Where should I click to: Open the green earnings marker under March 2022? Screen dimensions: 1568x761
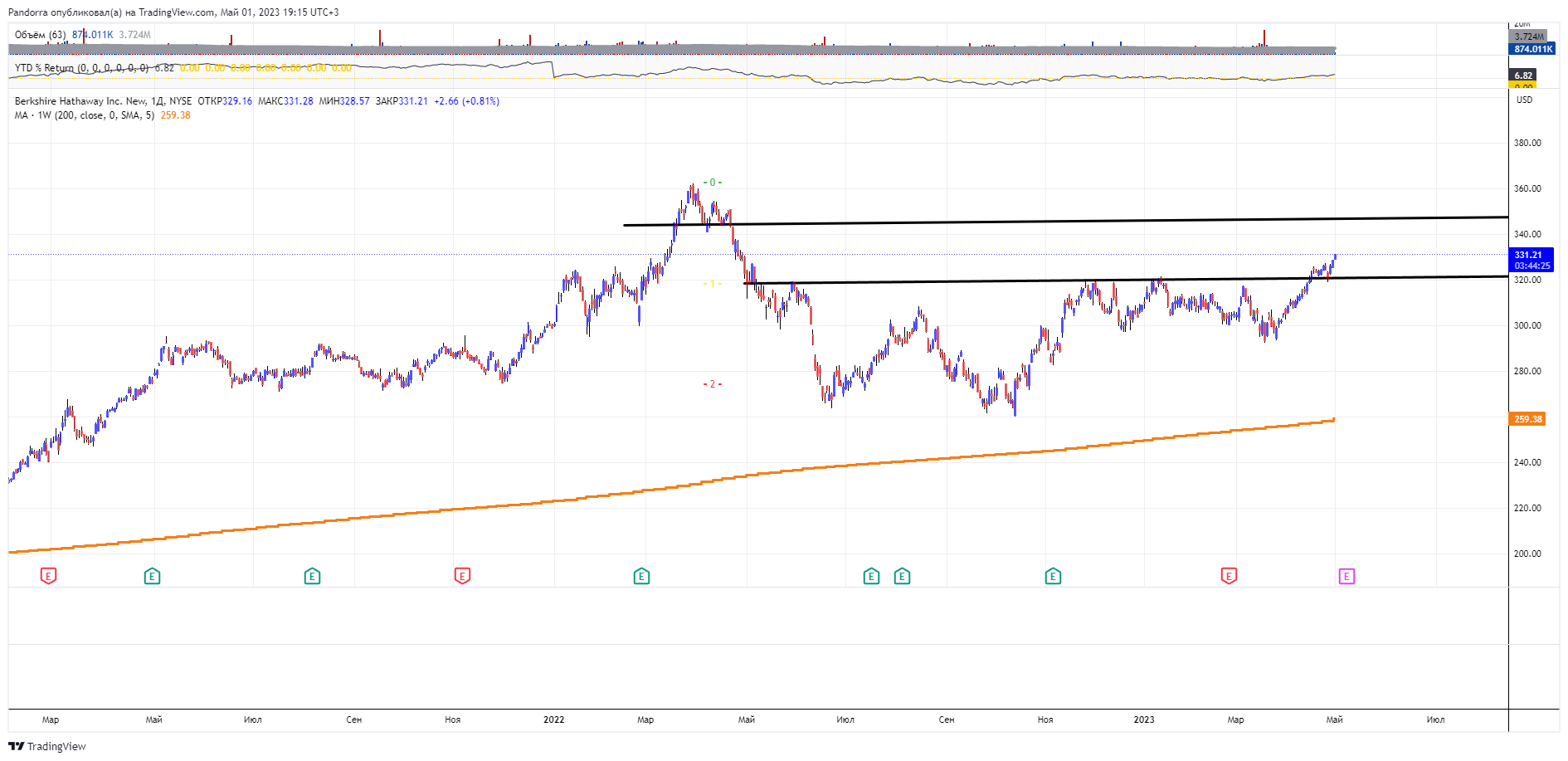click(641, 576)
